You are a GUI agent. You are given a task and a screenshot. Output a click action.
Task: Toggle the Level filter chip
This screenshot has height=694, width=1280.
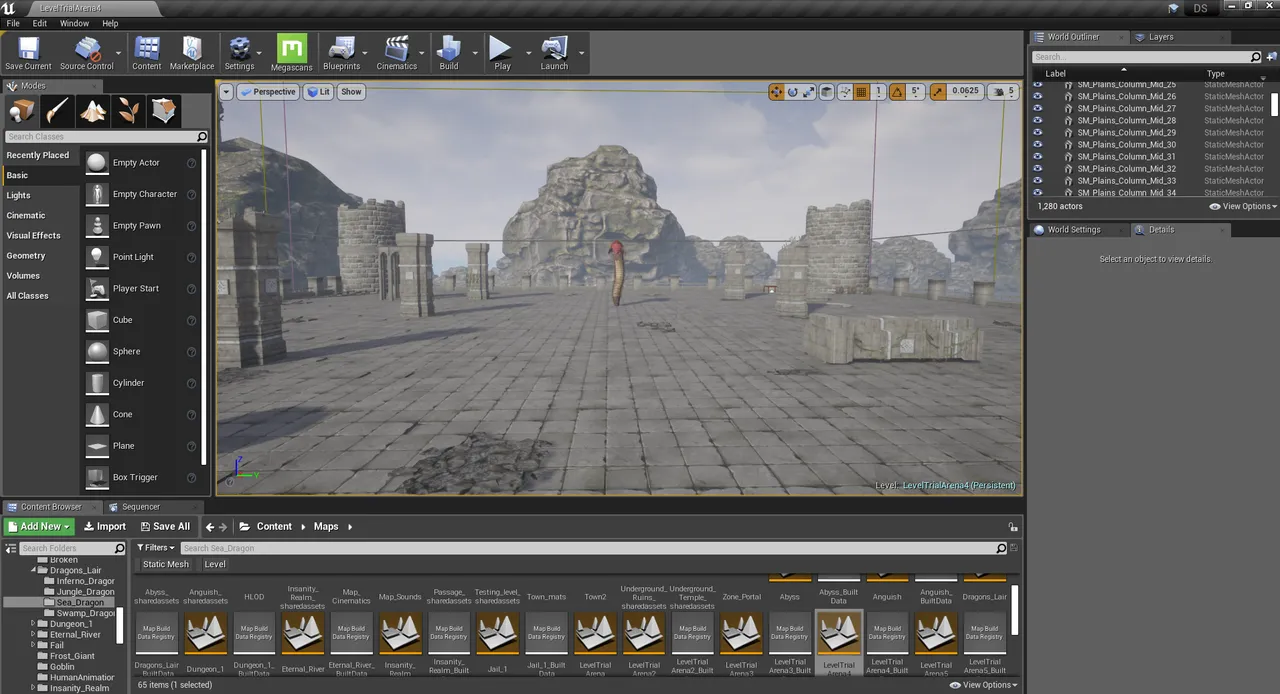215,564
